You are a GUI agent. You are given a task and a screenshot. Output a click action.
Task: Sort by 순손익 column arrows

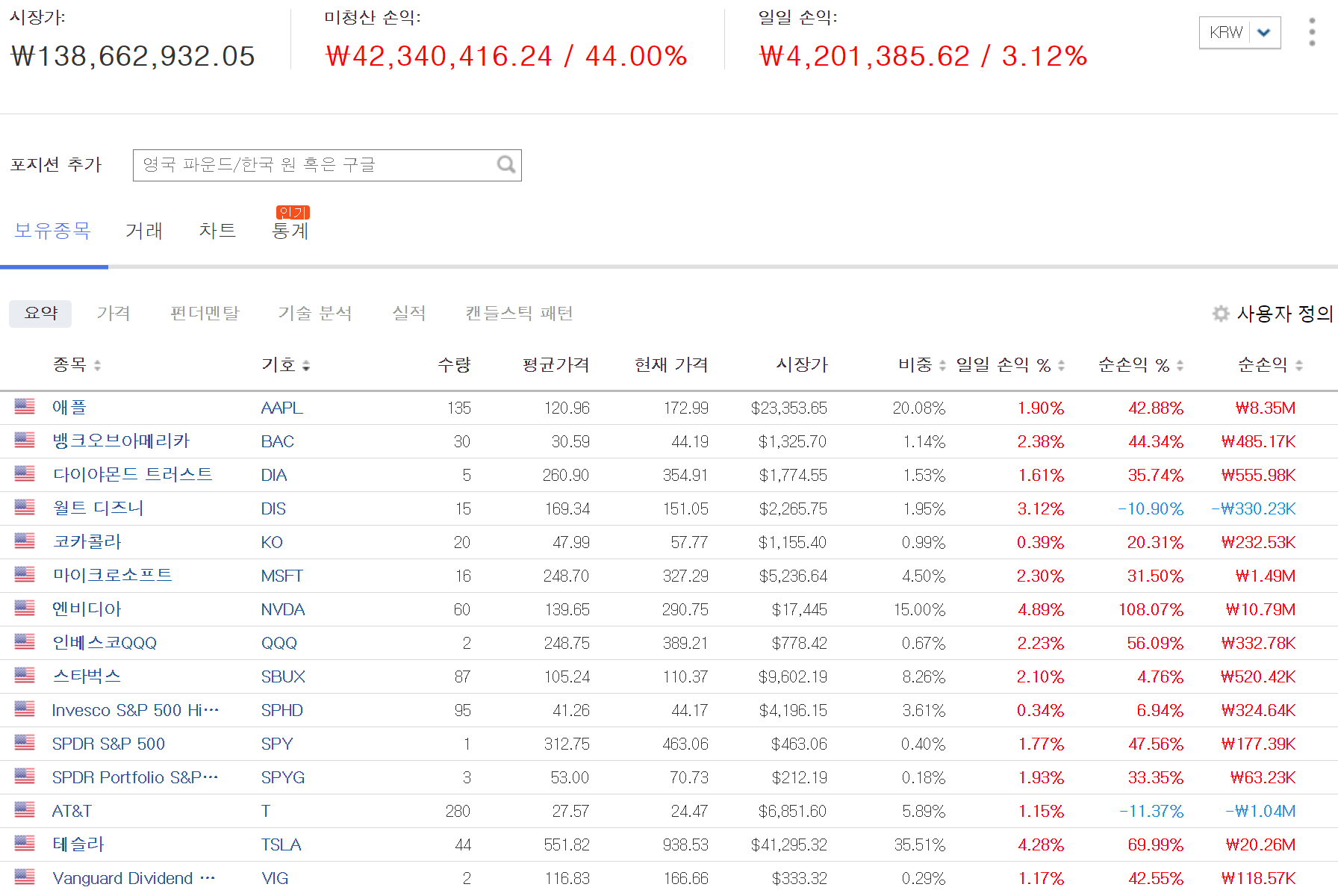click(1299, 365)
